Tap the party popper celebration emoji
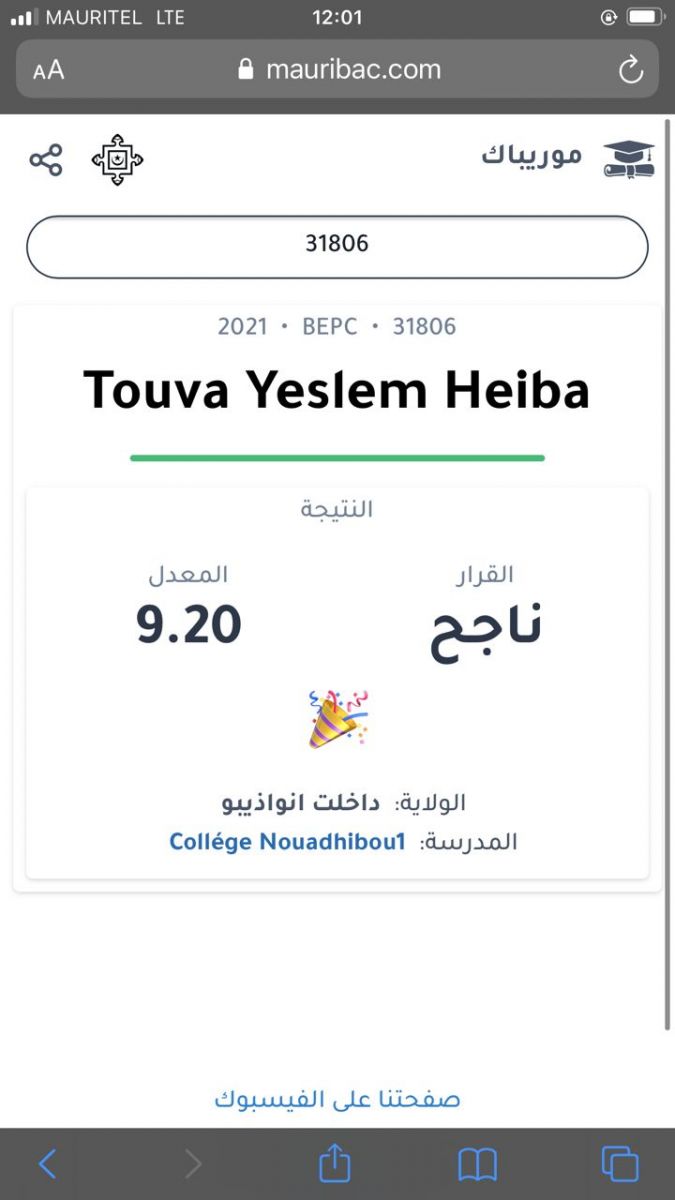 pyautogui.click(x=338, y=718)
